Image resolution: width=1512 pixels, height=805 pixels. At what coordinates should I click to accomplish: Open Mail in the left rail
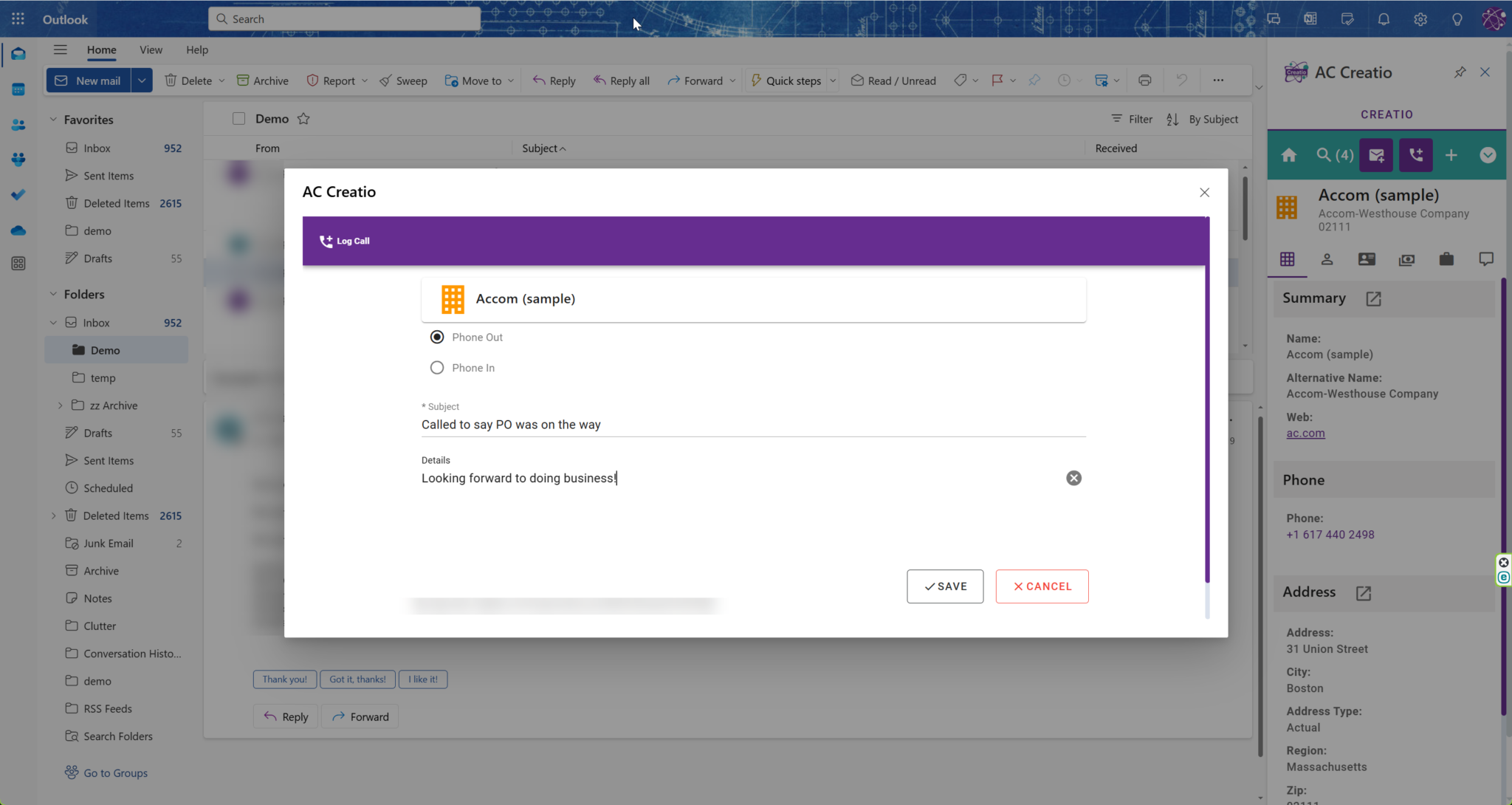coord(18,54)
